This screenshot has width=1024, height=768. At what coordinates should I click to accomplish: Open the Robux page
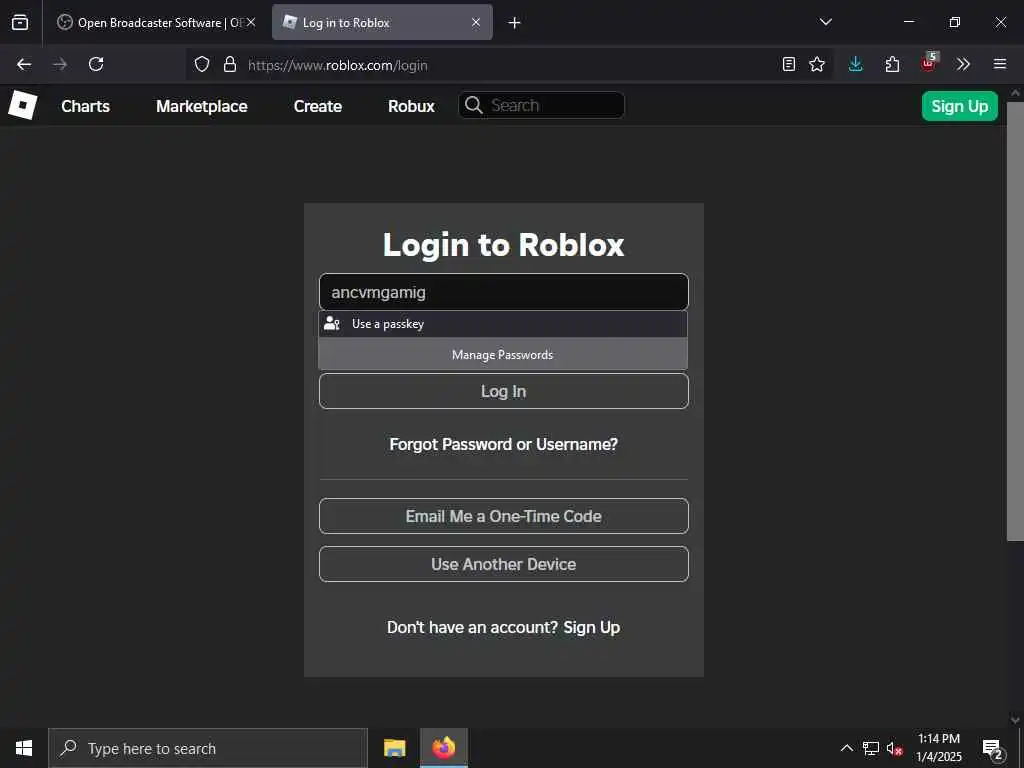(x=411, y=106)
